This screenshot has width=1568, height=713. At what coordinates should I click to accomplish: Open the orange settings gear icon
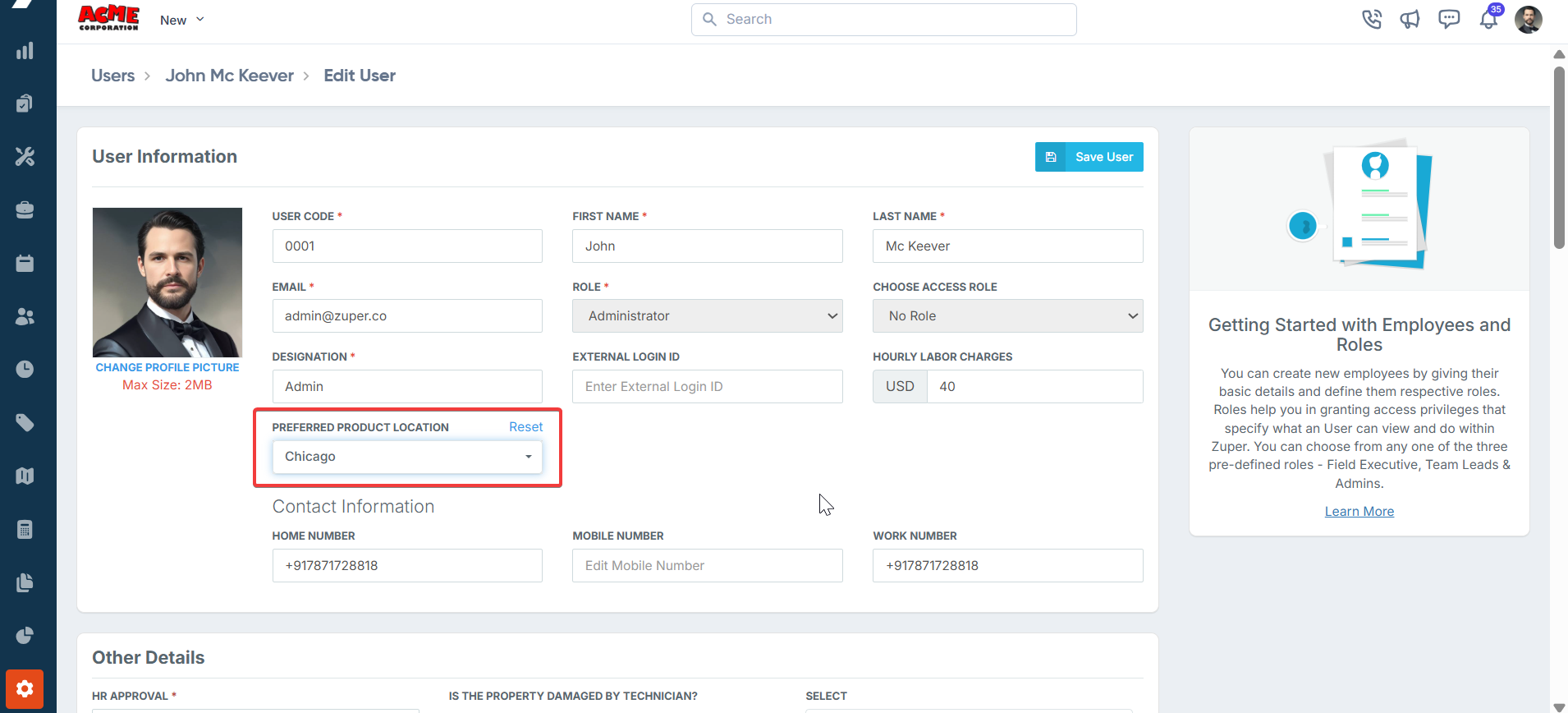click(25, 688)
